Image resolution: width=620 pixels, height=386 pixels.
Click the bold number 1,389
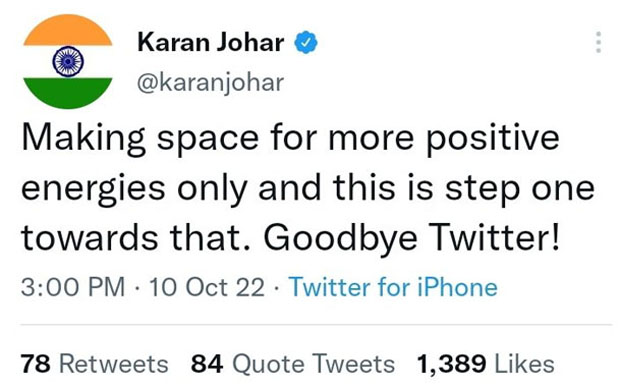click(x=452, y=364)
